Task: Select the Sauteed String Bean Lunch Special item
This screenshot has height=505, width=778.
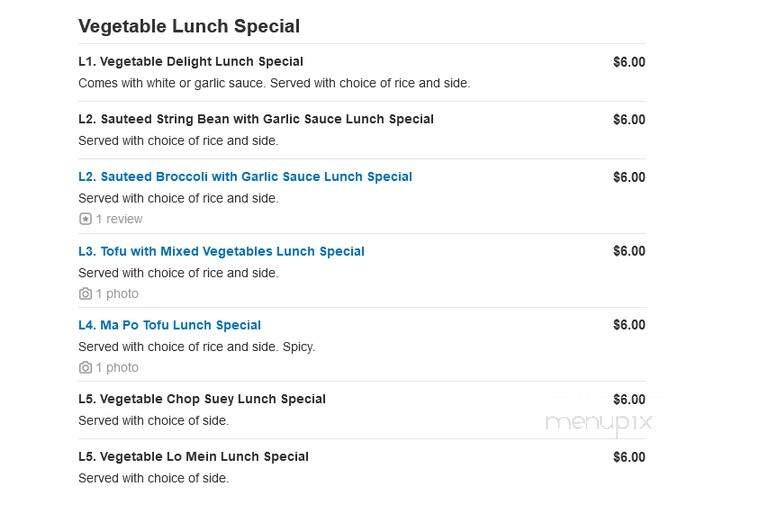Action: [x=255, y=119]
